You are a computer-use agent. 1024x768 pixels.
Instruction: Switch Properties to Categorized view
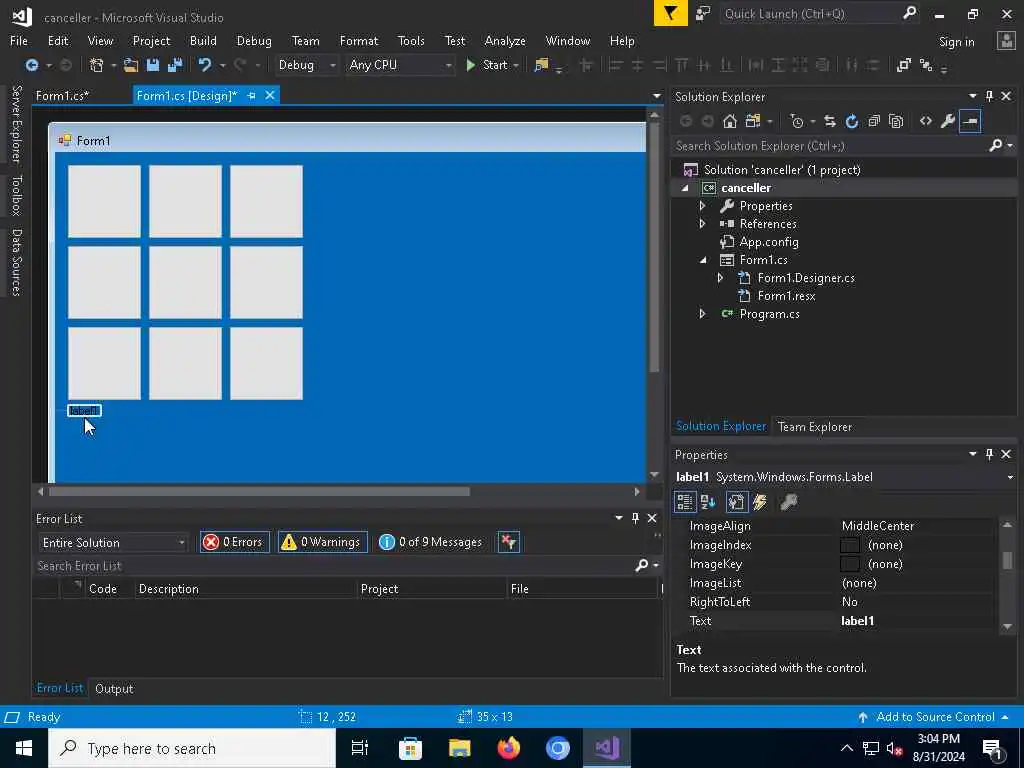pyautogui.click(x=685, y=502)
